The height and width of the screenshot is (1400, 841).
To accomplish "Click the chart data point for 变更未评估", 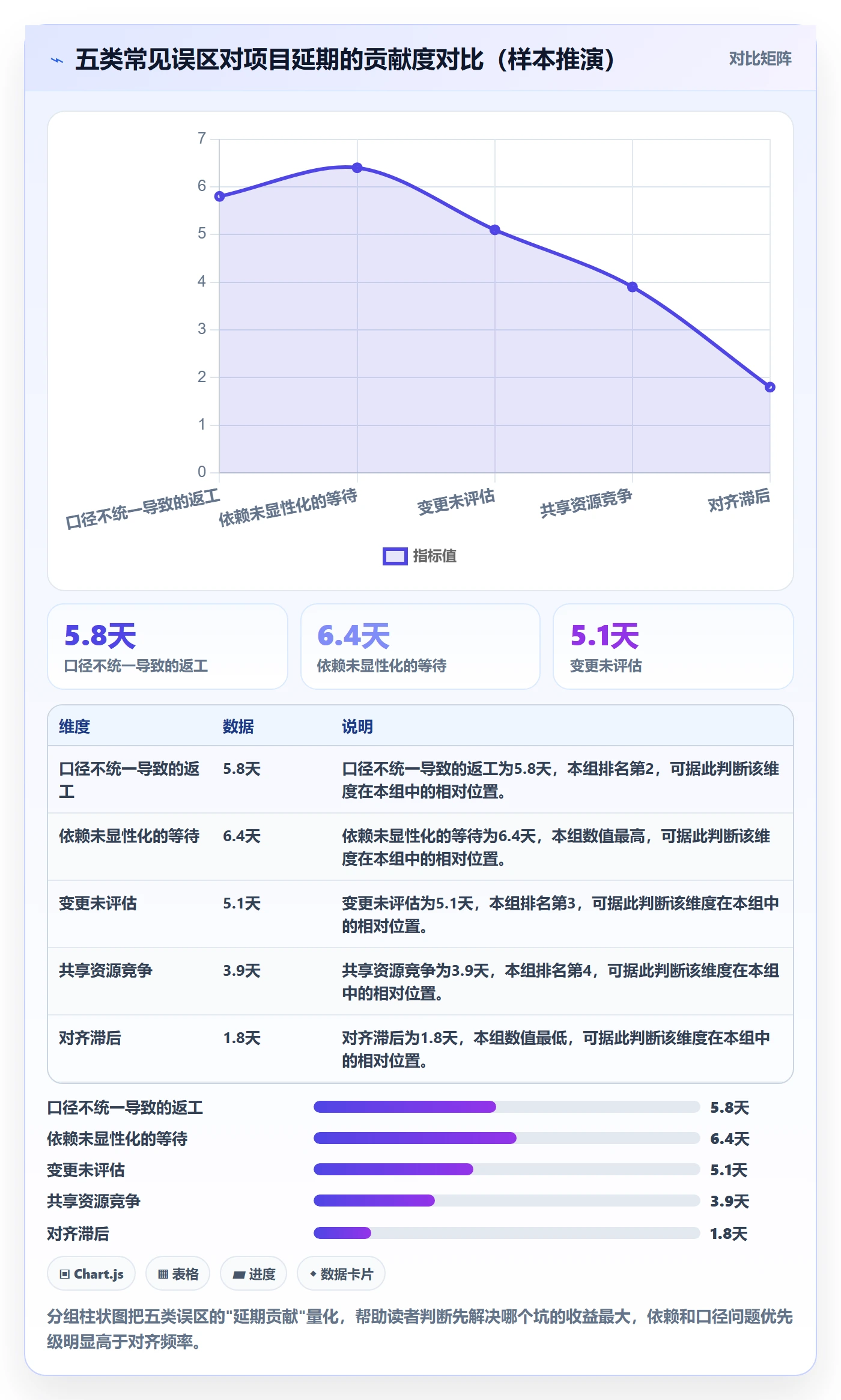I will [x=495, y=230].
